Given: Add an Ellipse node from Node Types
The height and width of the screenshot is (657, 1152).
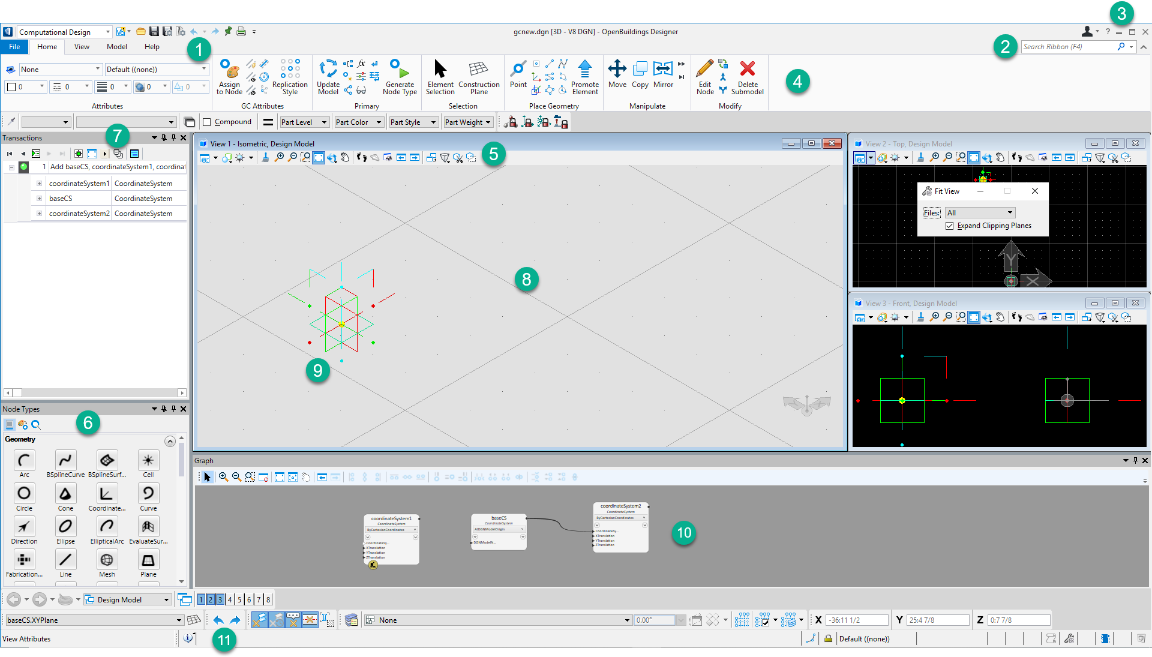Looking at the screenshot, I should [x=66, y=527].
